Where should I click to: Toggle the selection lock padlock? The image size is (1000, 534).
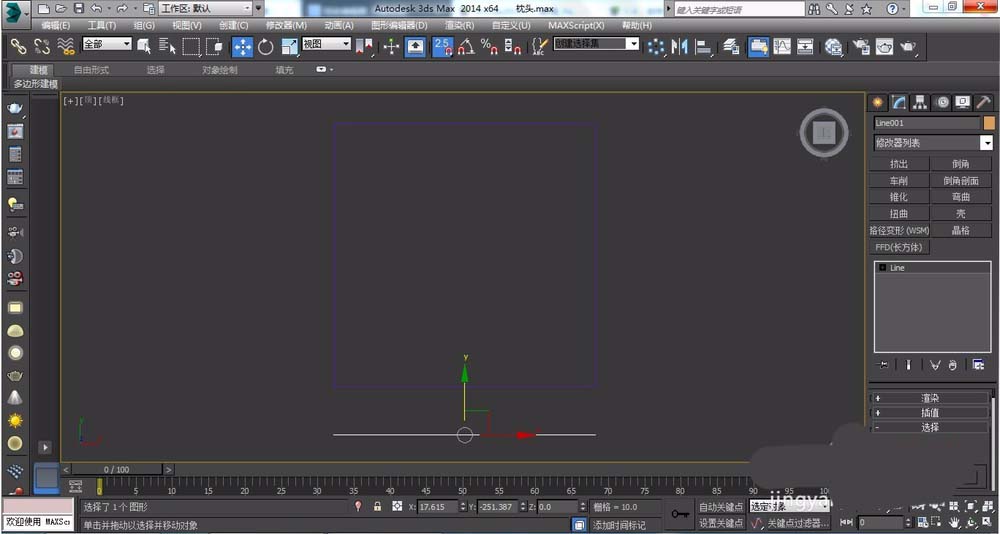tap(377, 507)
